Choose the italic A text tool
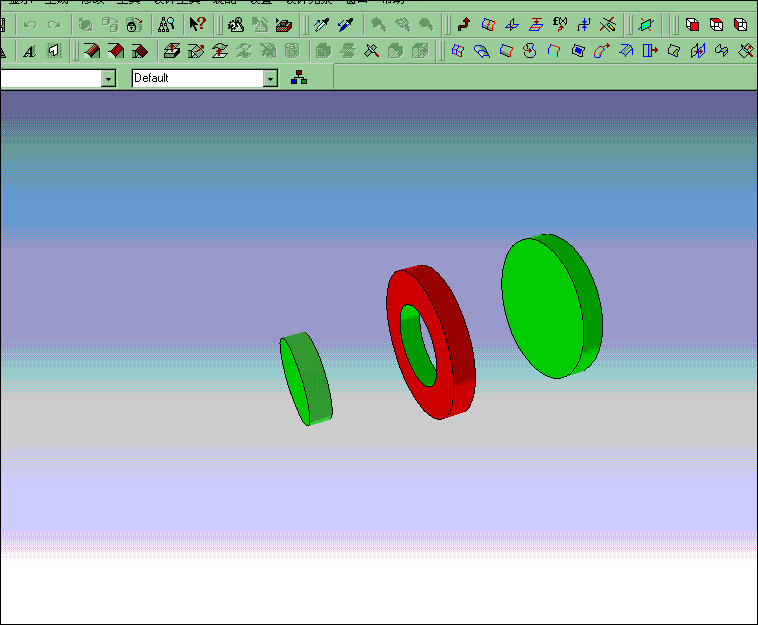The height and width of the screenshot is (625, 758). click(x=29, y=51)
